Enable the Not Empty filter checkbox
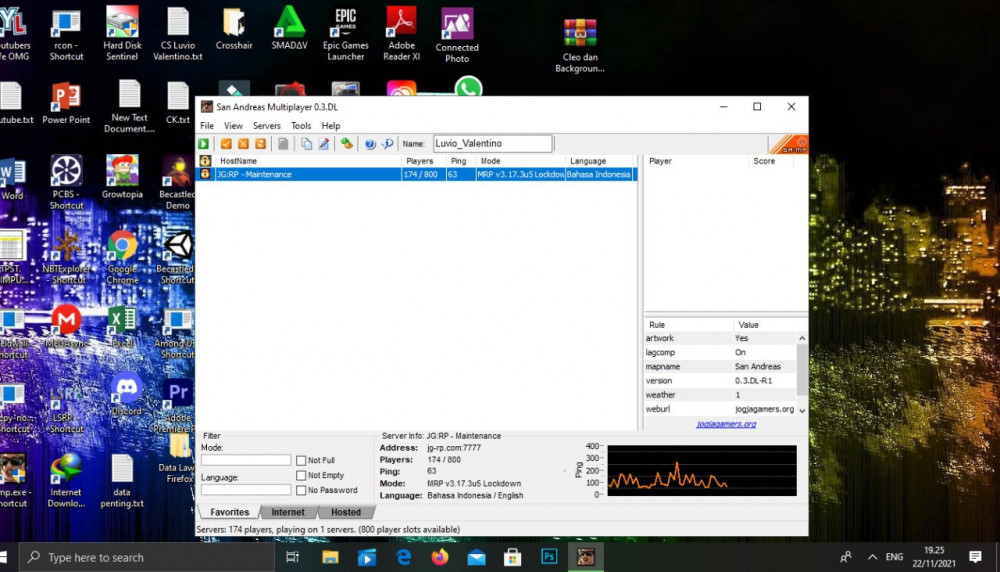 (x=301, y=475)
